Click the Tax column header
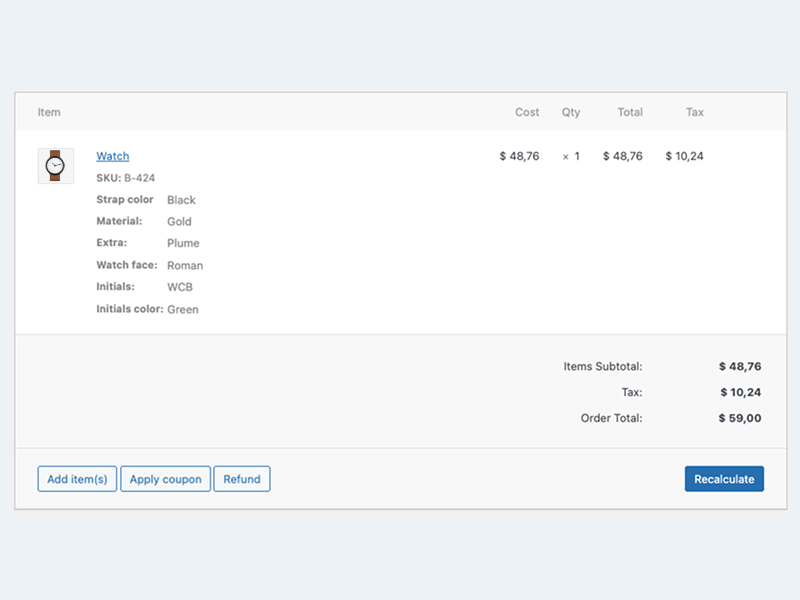Viewport: 800px width, 600px height. [x=694, y=112]
